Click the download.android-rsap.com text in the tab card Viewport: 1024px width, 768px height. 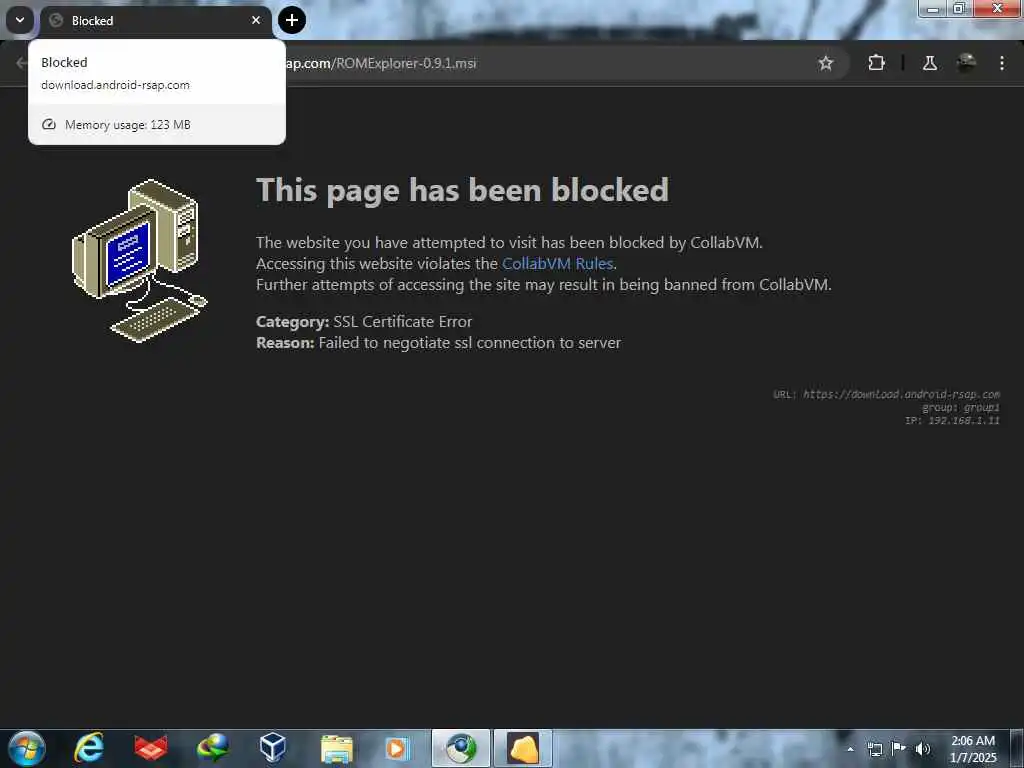coord(116,85)
